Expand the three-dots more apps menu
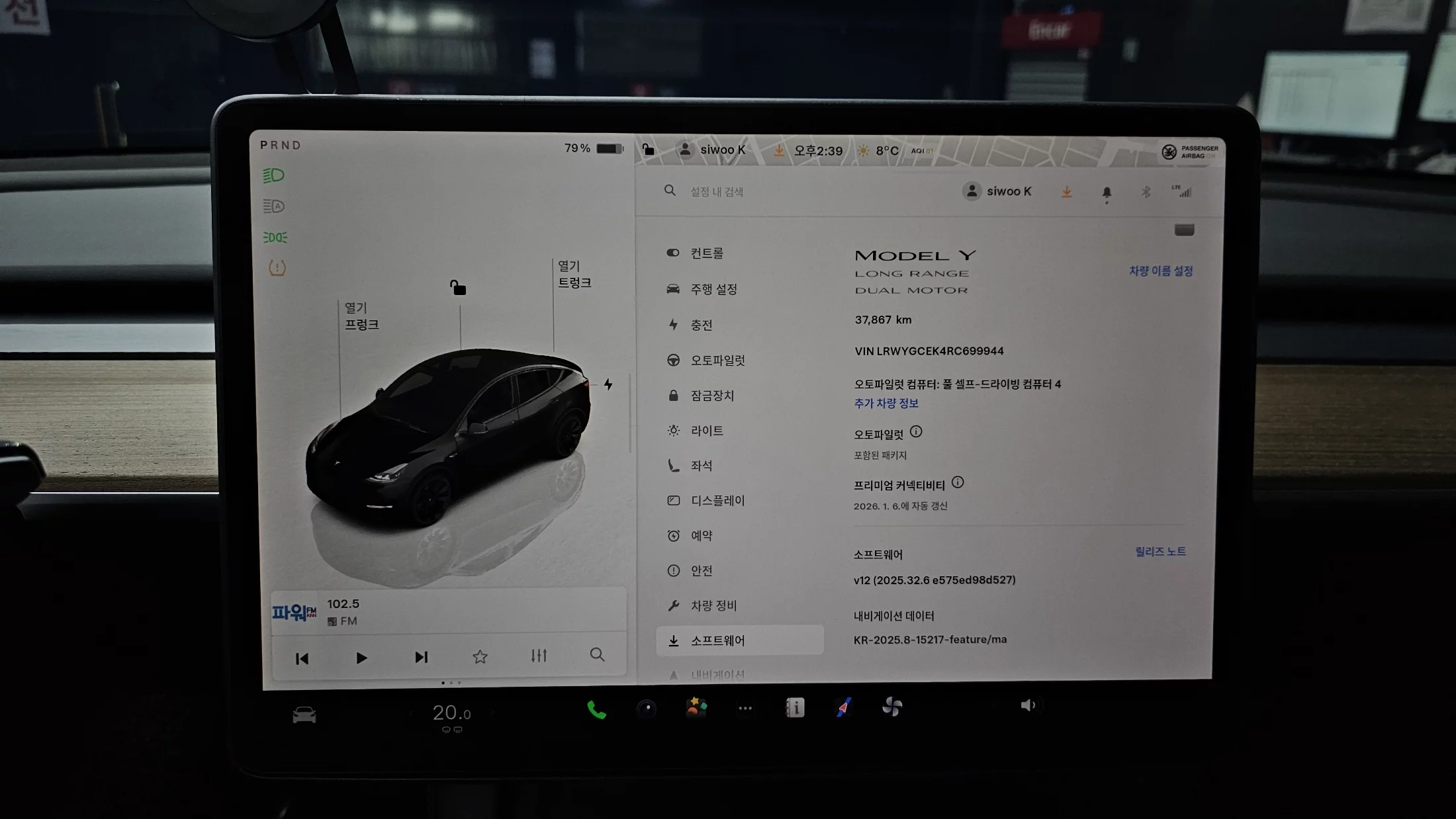 point(745,709)
